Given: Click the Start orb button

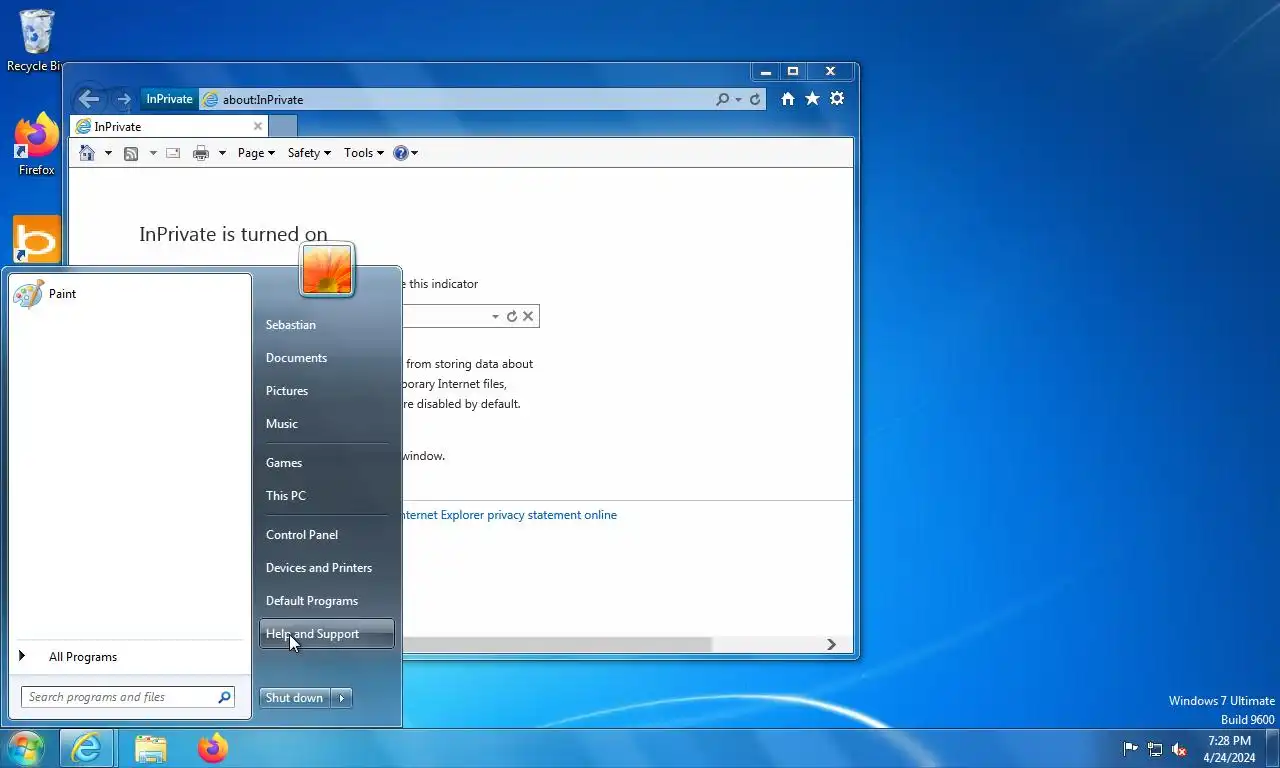Looking at the screenshot, I should pos(25,748).
